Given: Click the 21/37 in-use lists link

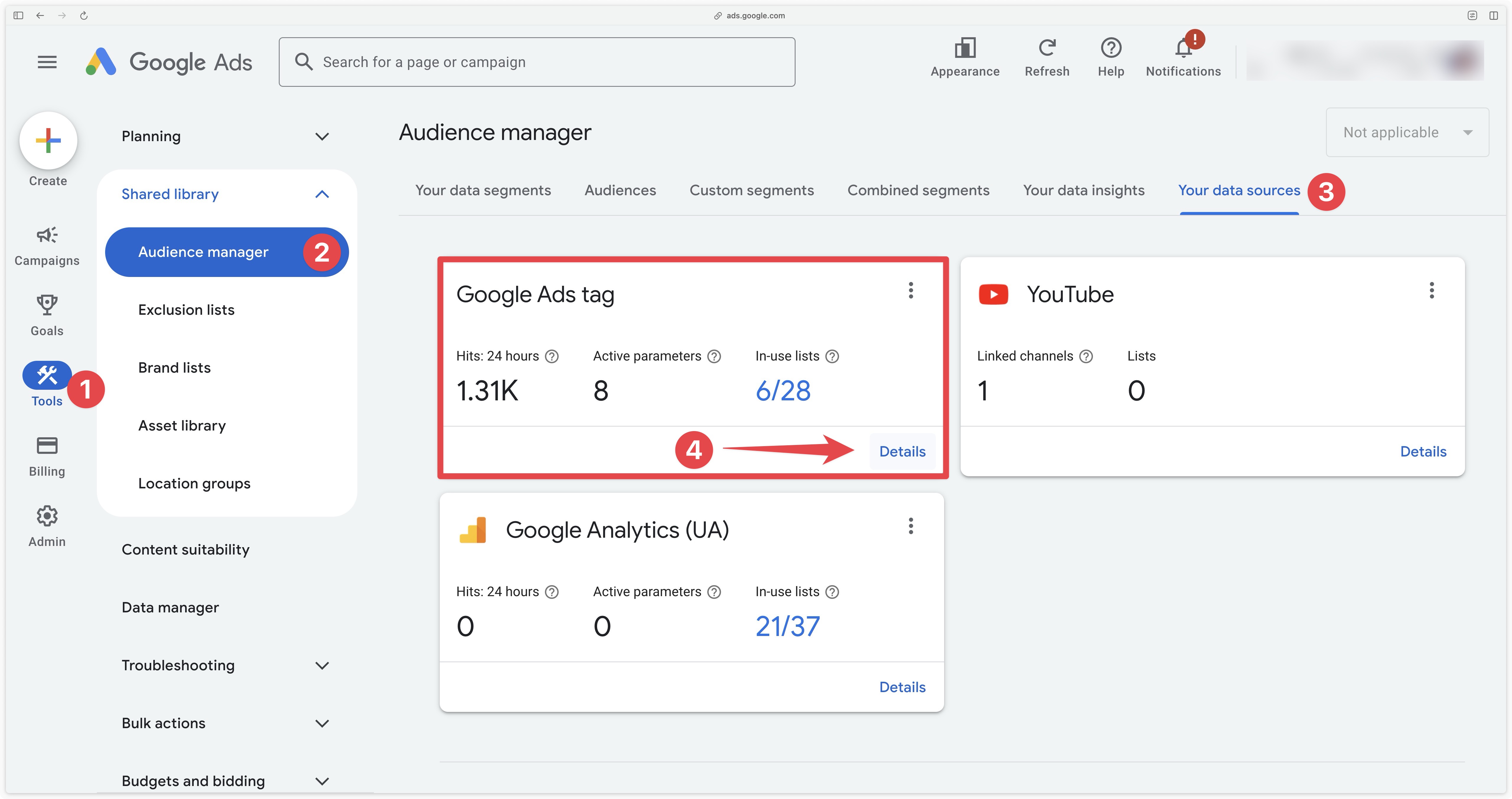Looking at the screenshot, I should pos(788,626).
